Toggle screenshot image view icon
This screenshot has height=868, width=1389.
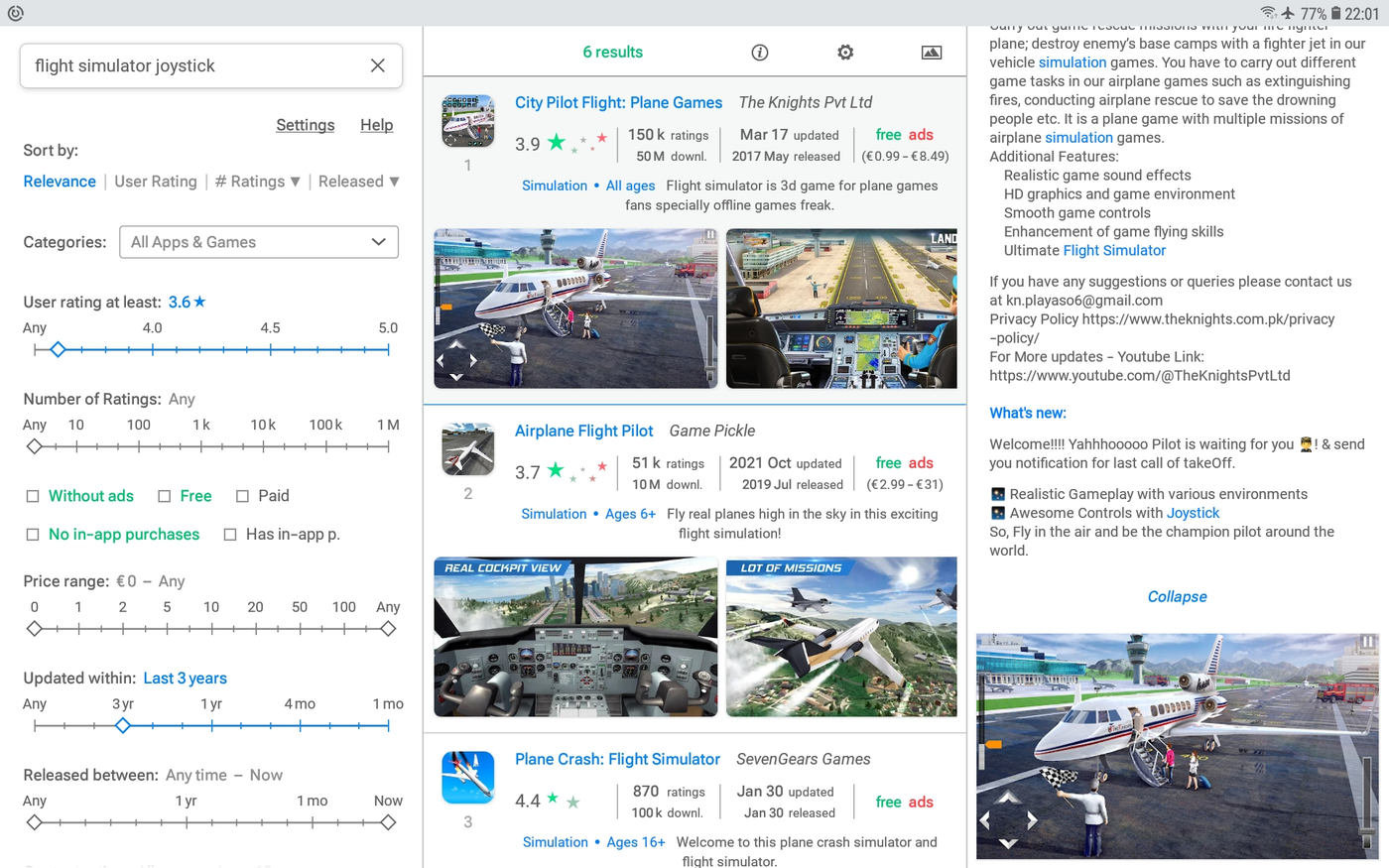[x=932, y=53]
